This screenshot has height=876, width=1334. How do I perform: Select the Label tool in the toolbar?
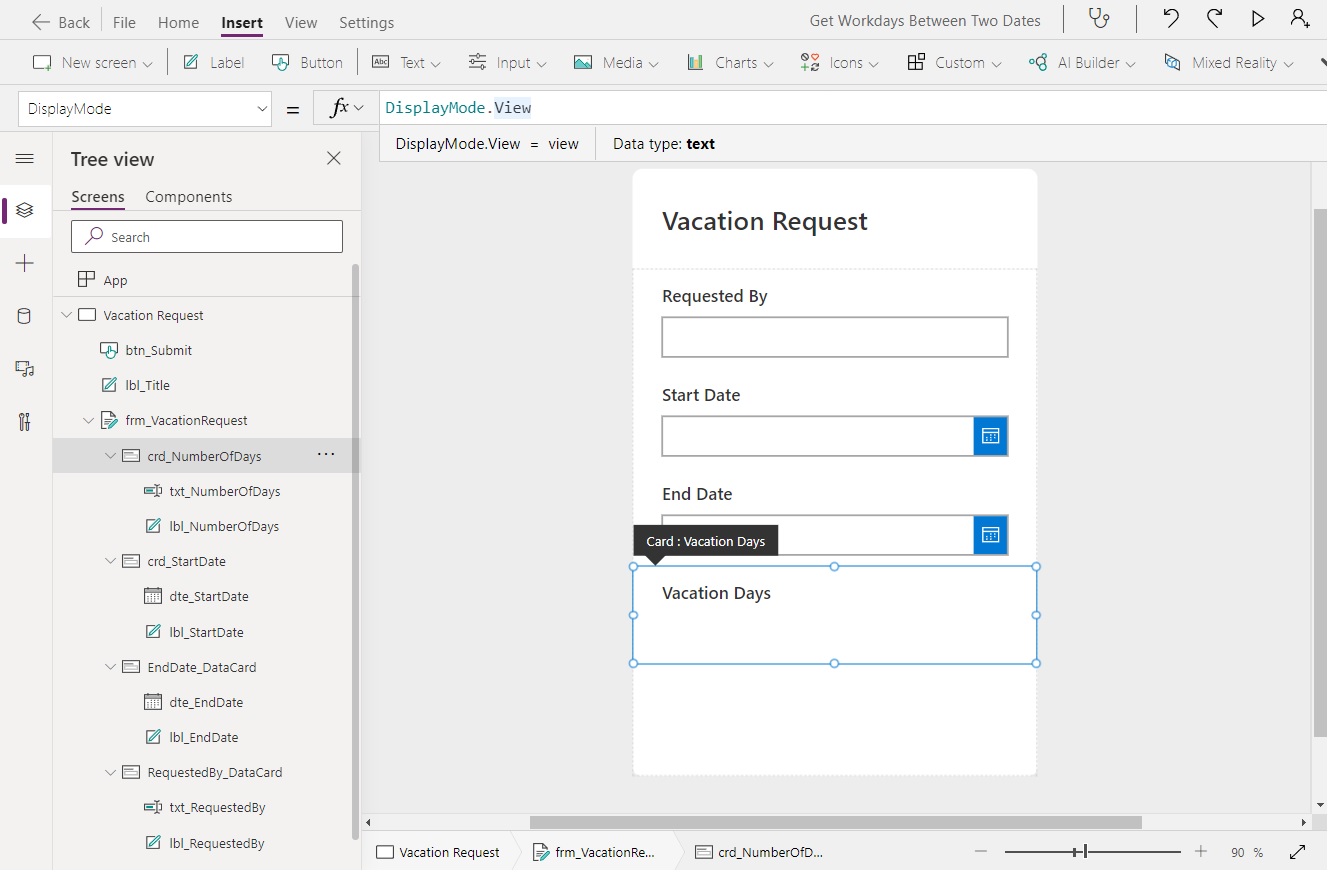(x=212, y=62)
